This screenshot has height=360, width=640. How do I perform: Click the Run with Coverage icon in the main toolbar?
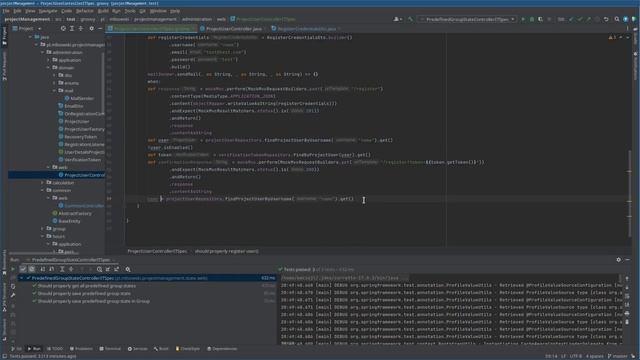pos(540,19)
